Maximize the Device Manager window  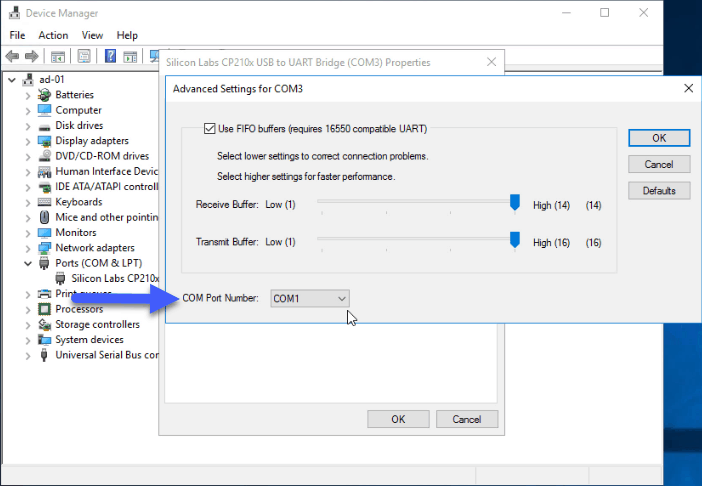tap(604, 13)
